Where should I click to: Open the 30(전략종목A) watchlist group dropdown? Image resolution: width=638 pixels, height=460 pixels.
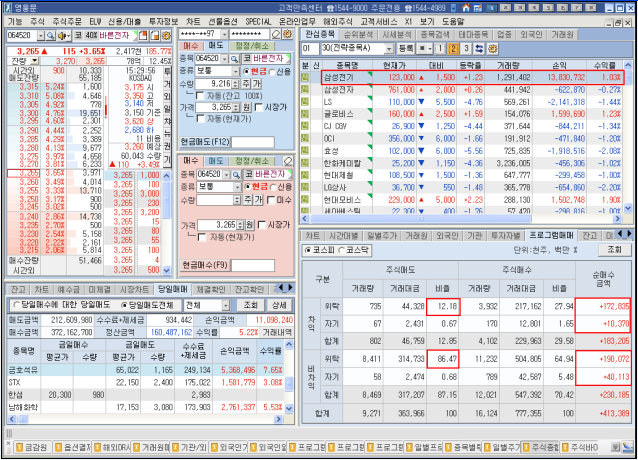coord(389,49)
